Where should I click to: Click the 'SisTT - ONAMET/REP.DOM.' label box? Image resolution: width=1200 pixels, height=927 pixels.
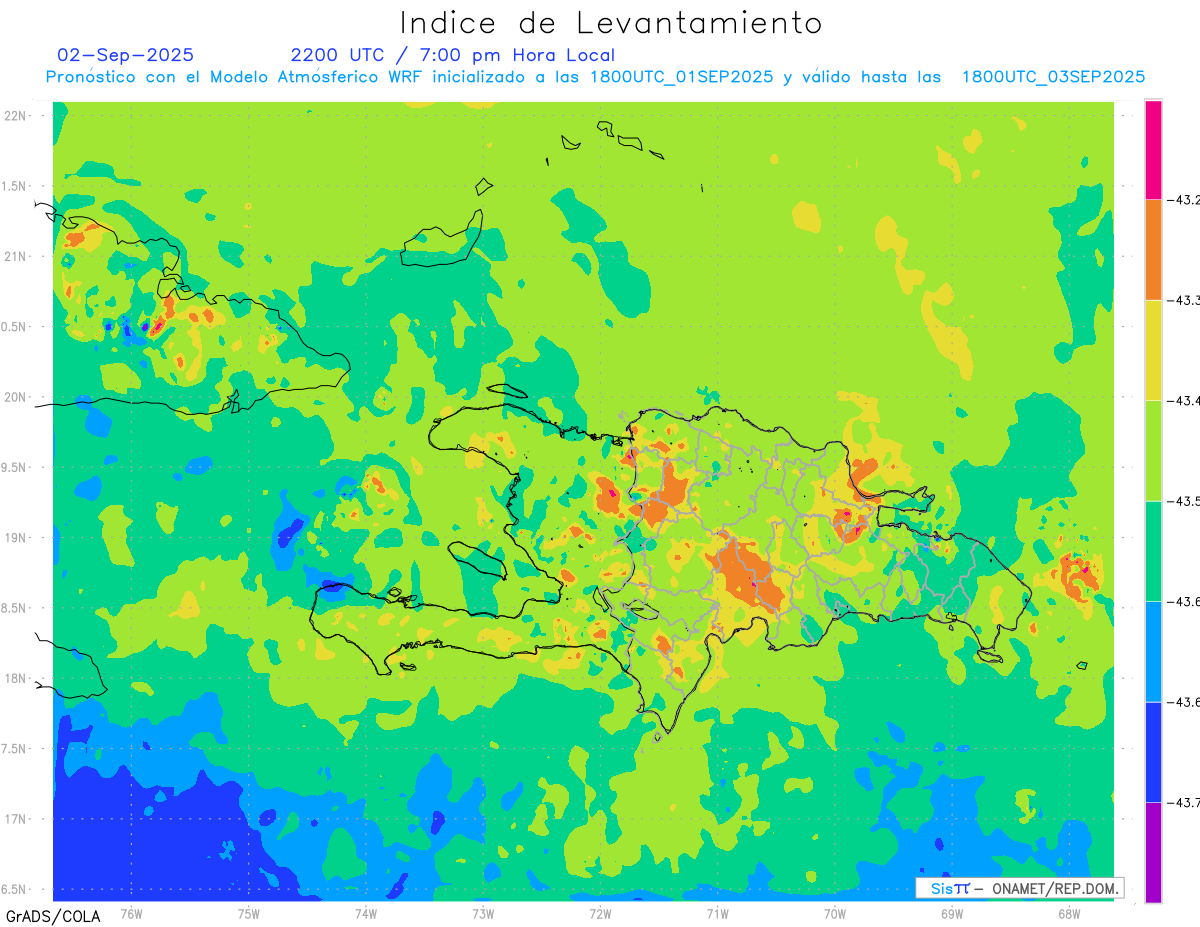(x=1020, y=888)
